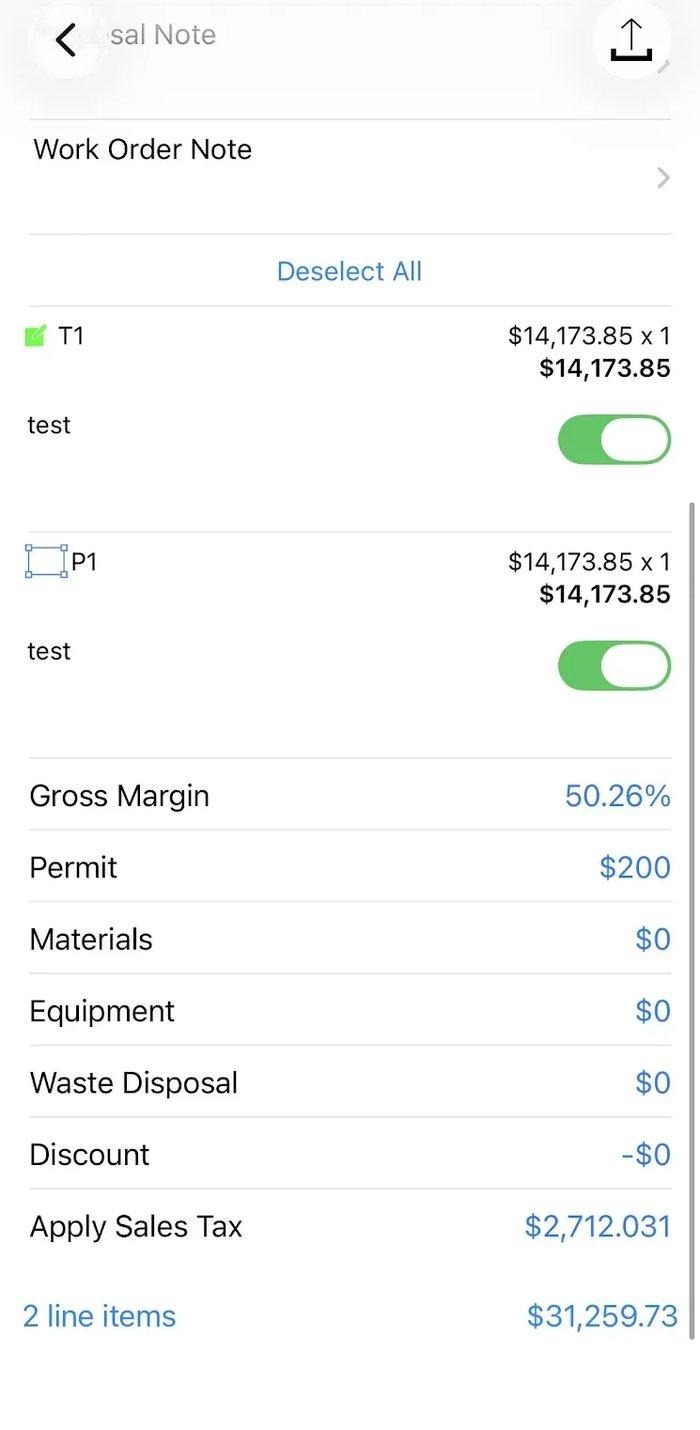Edit the Equipment $0 amount
This screenshot has width=700, height=1430.
[x=653, y=1011]
